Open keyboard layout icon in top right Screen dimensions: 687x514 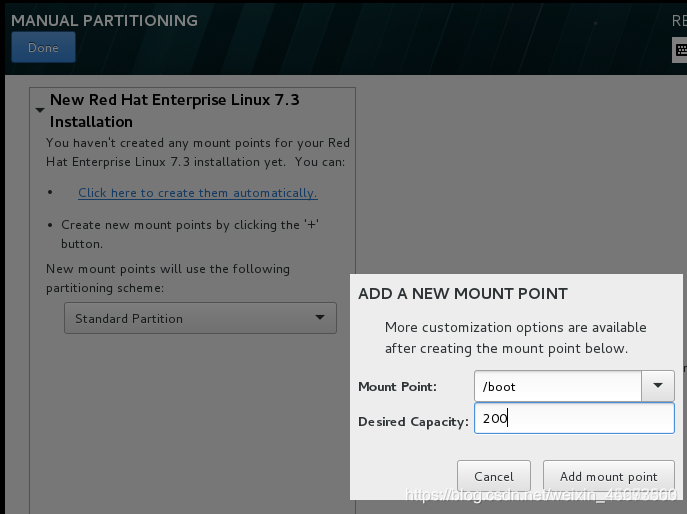click(680, 50)
